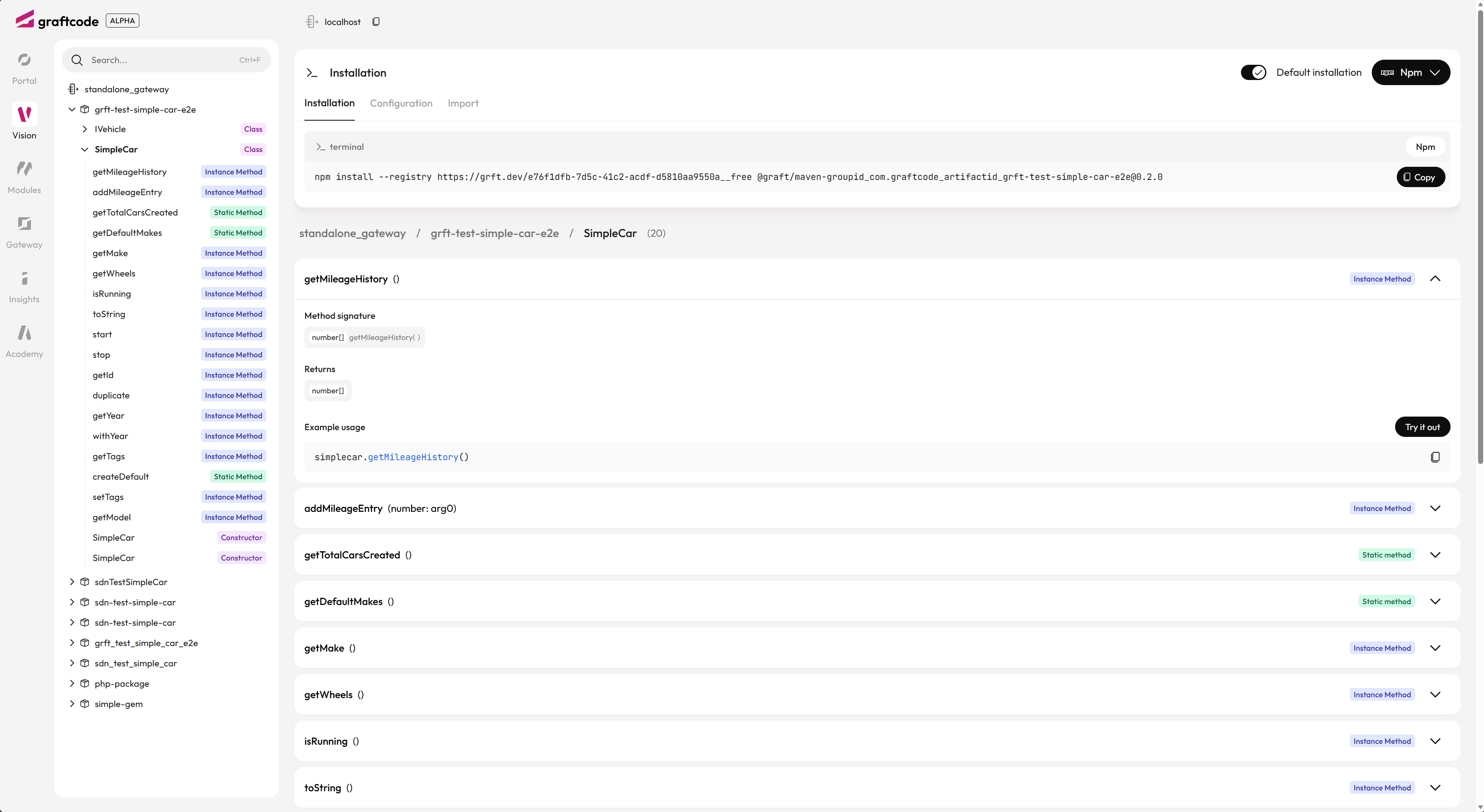Click the npm install command text
Viewport: 1484px width, 812px height.
tap(738, 177)
